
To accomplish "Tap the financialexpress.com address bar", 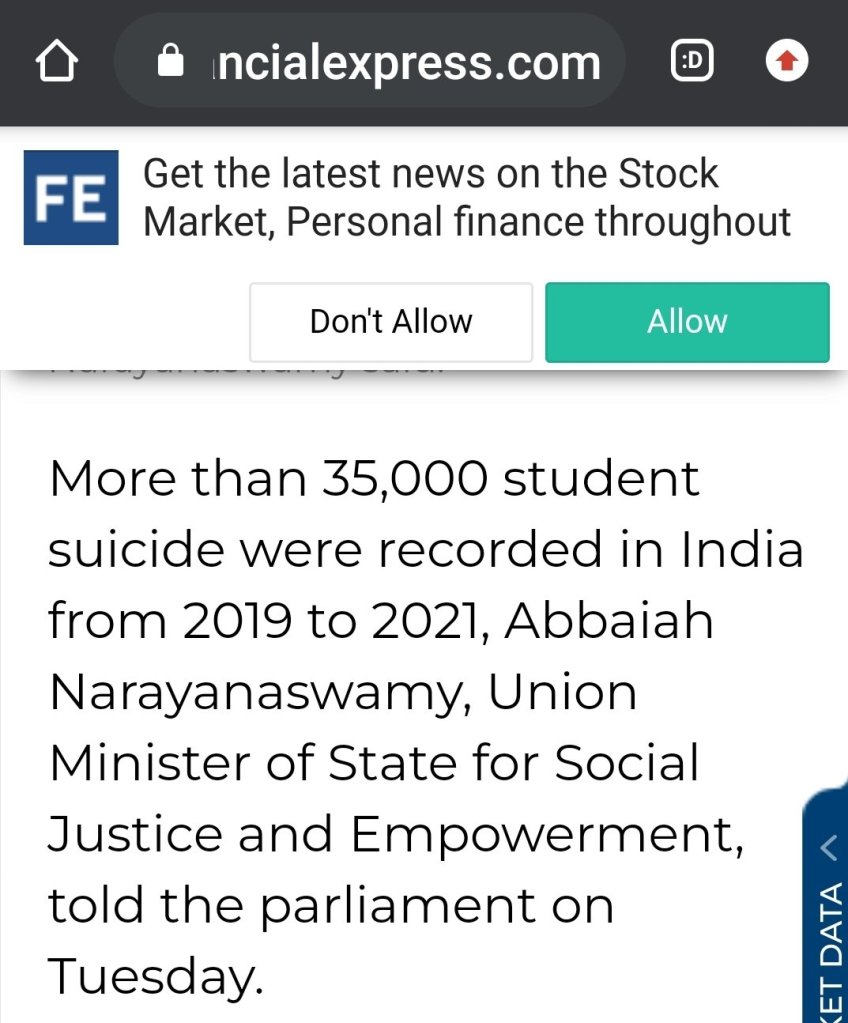I will click(407, 63).
